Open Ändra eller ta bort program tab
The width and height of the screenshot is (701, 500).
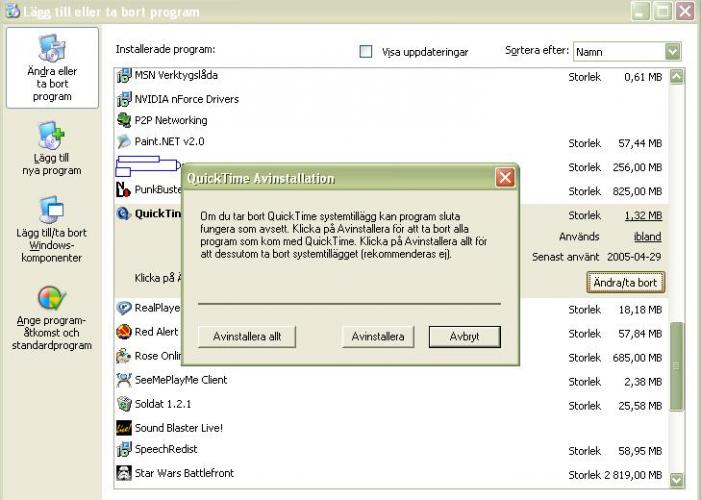tap(52, 68)
